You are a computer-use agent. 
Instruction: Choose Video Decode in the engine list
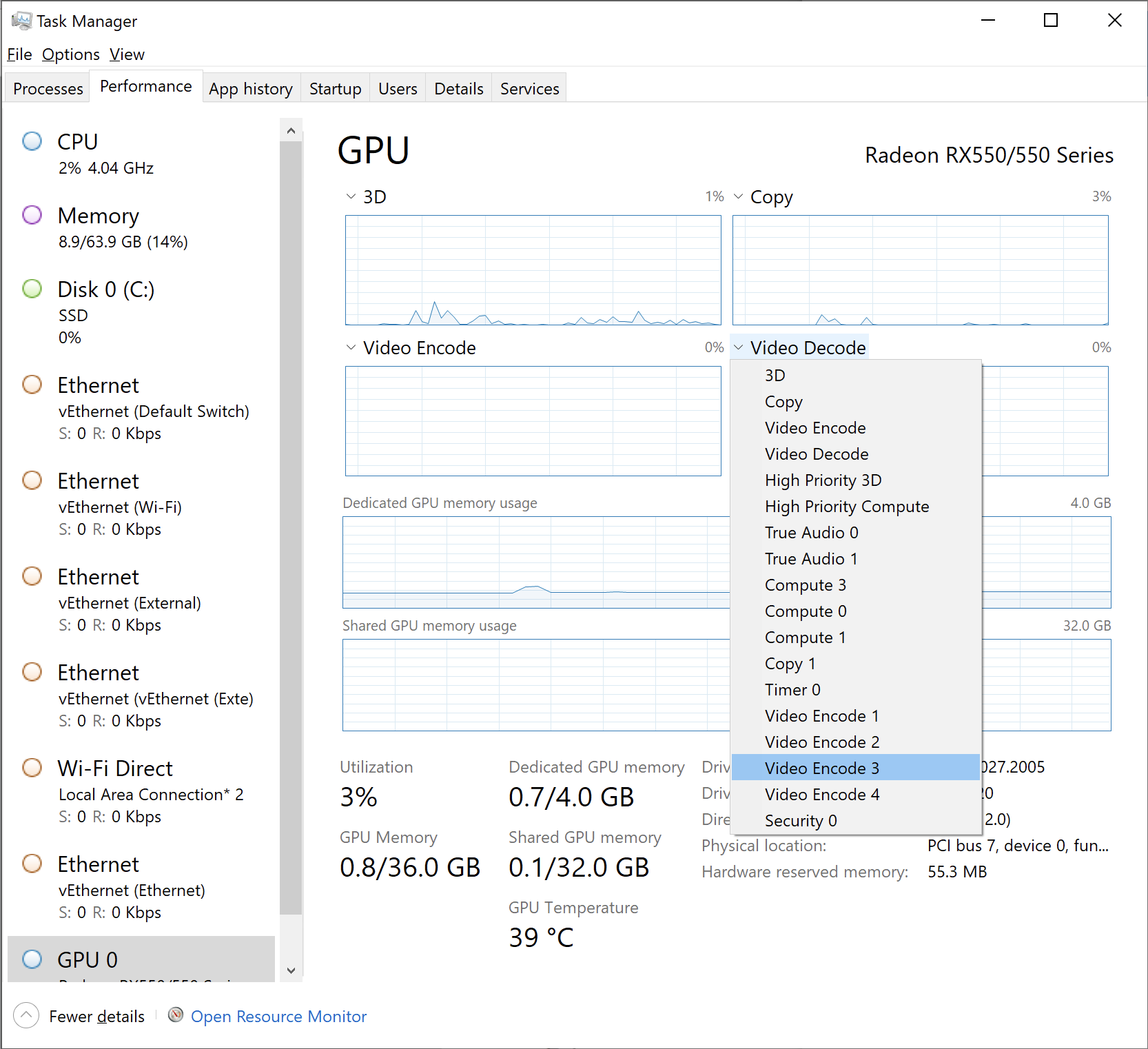(x=856, y=454)
